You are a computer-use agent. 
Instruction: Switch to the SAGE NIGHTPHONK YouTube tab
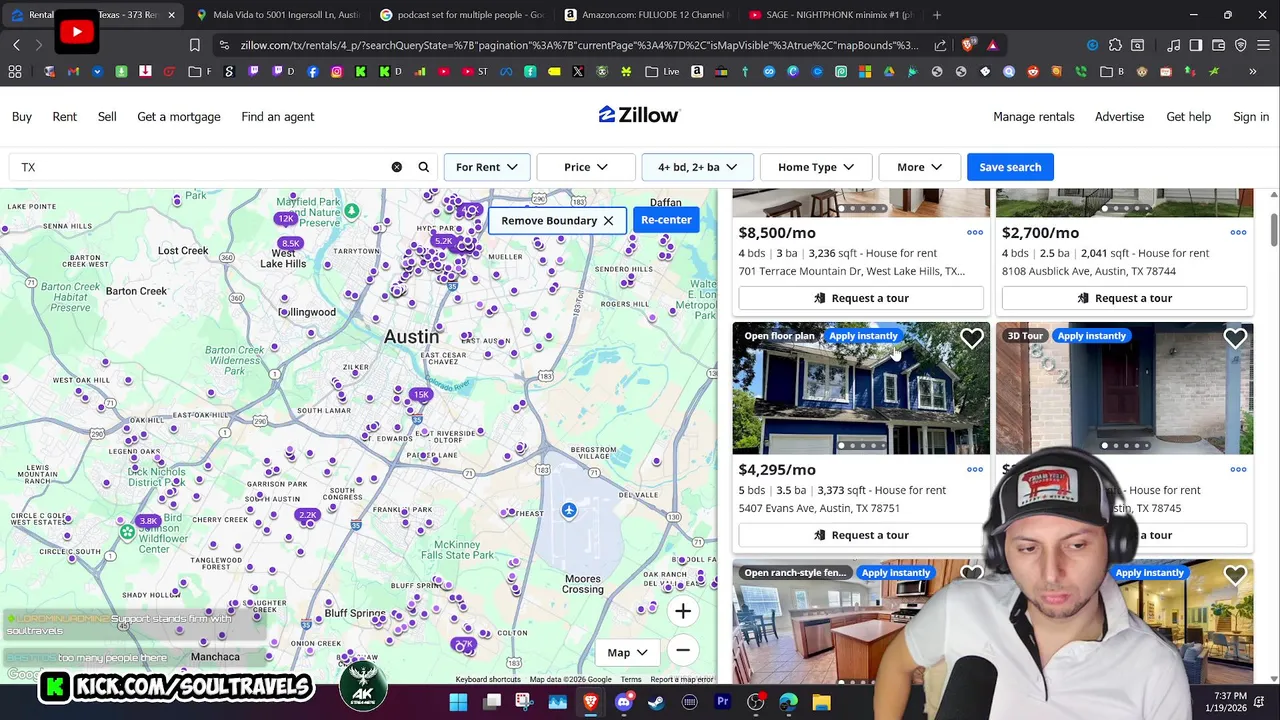coord(830,15)
